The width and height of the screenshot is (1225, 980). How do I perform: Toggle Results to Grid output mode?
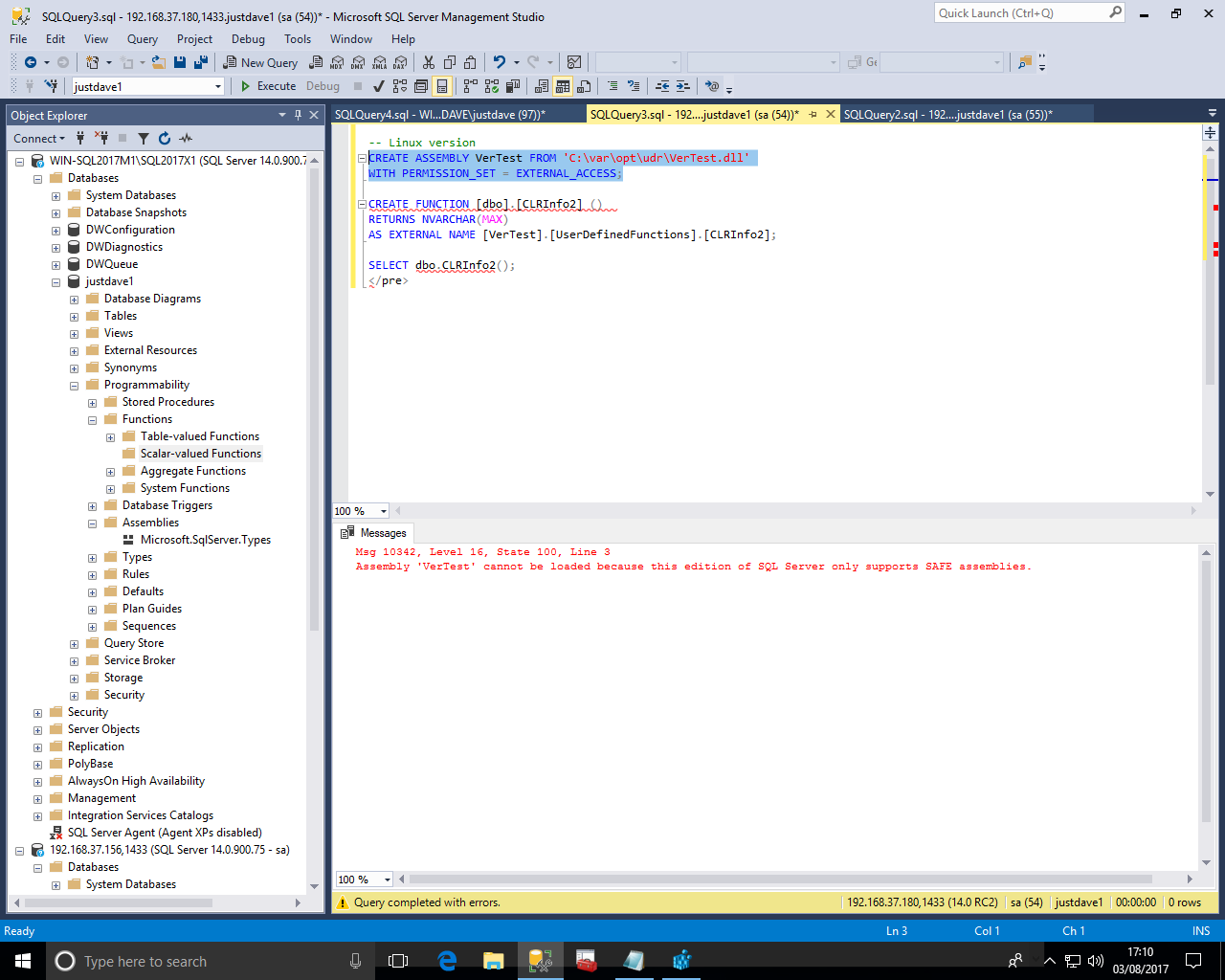tap(563, 86)
